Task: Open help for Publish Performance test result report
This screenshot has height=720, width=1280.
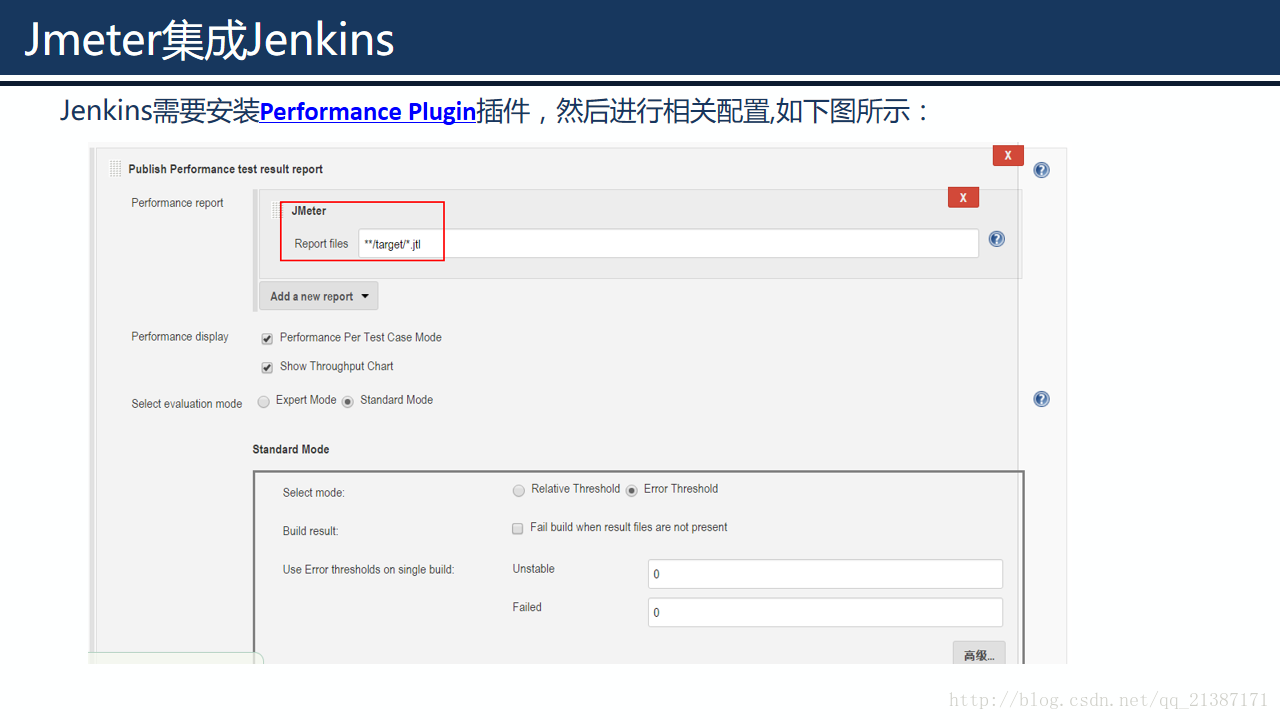Action: pos(1041,170)
